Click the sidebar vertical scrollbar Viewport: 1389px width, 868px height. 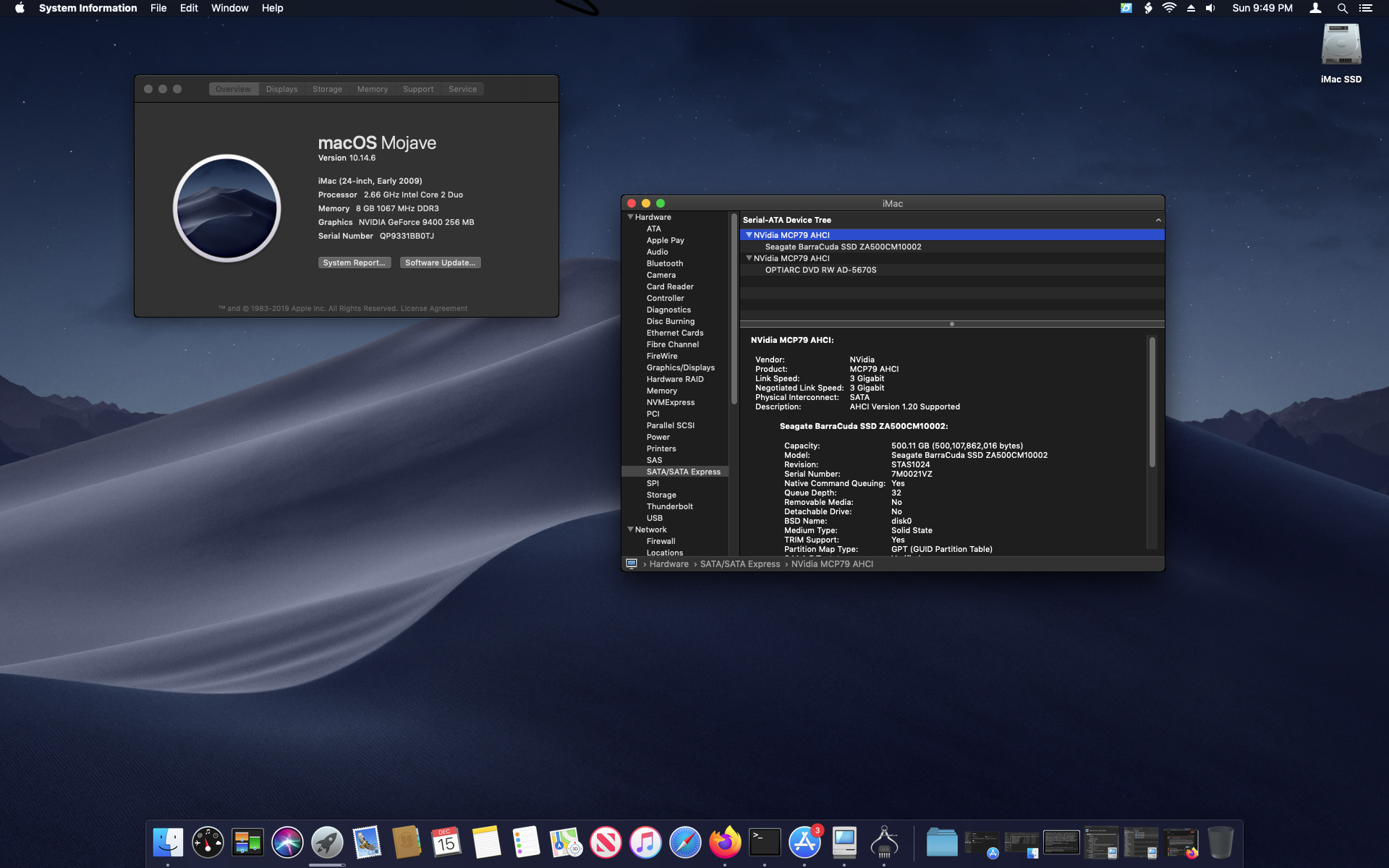734,309
